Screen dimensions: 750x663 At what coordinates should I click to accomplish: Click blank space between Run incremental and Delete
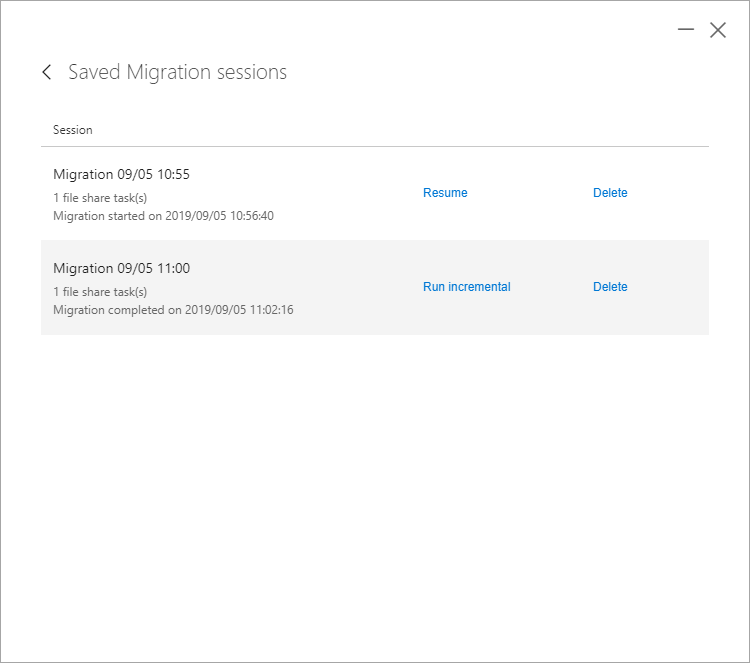[551, 287]
